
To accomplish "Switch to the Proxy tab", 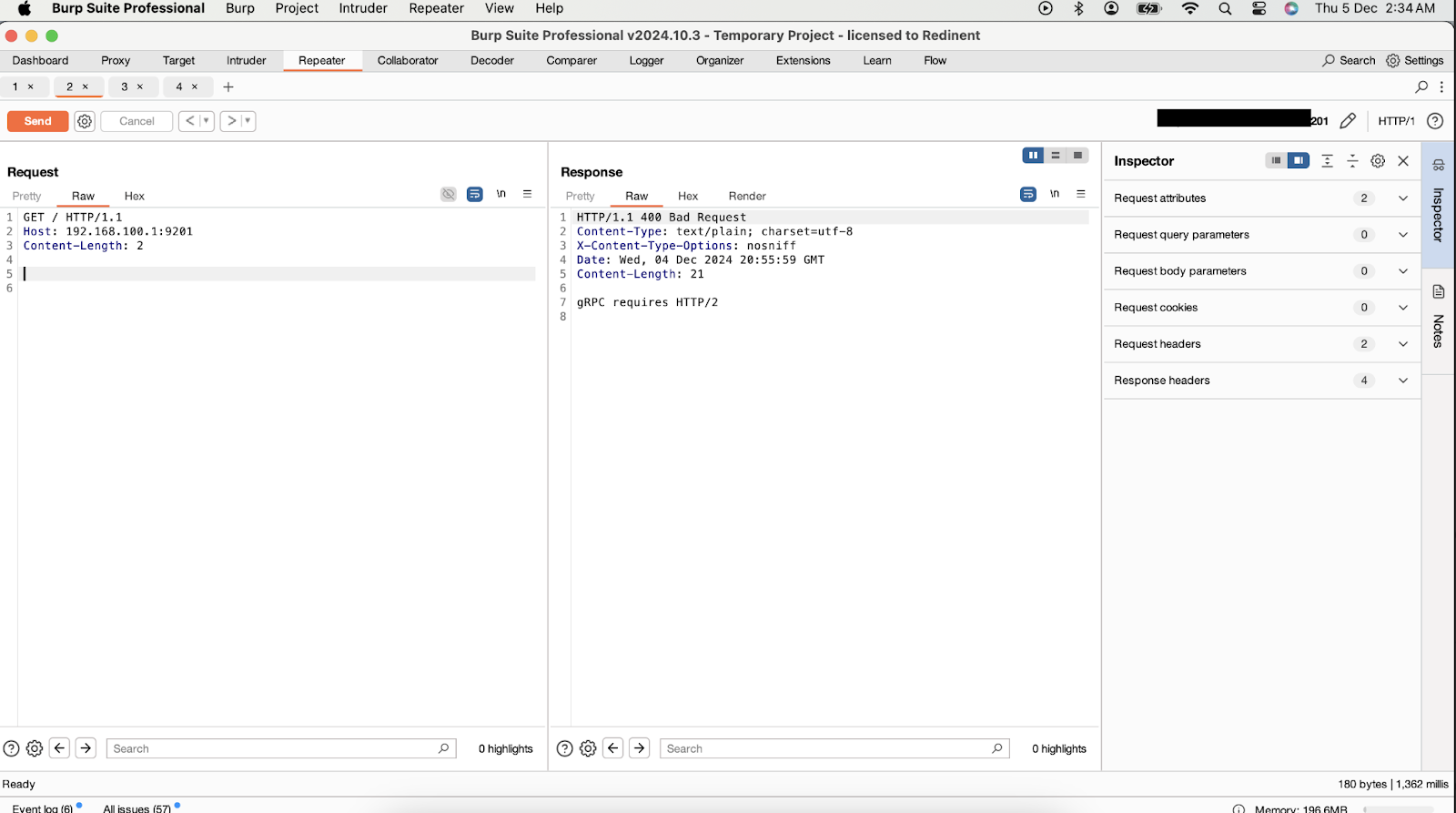I will tap(116, 60).
